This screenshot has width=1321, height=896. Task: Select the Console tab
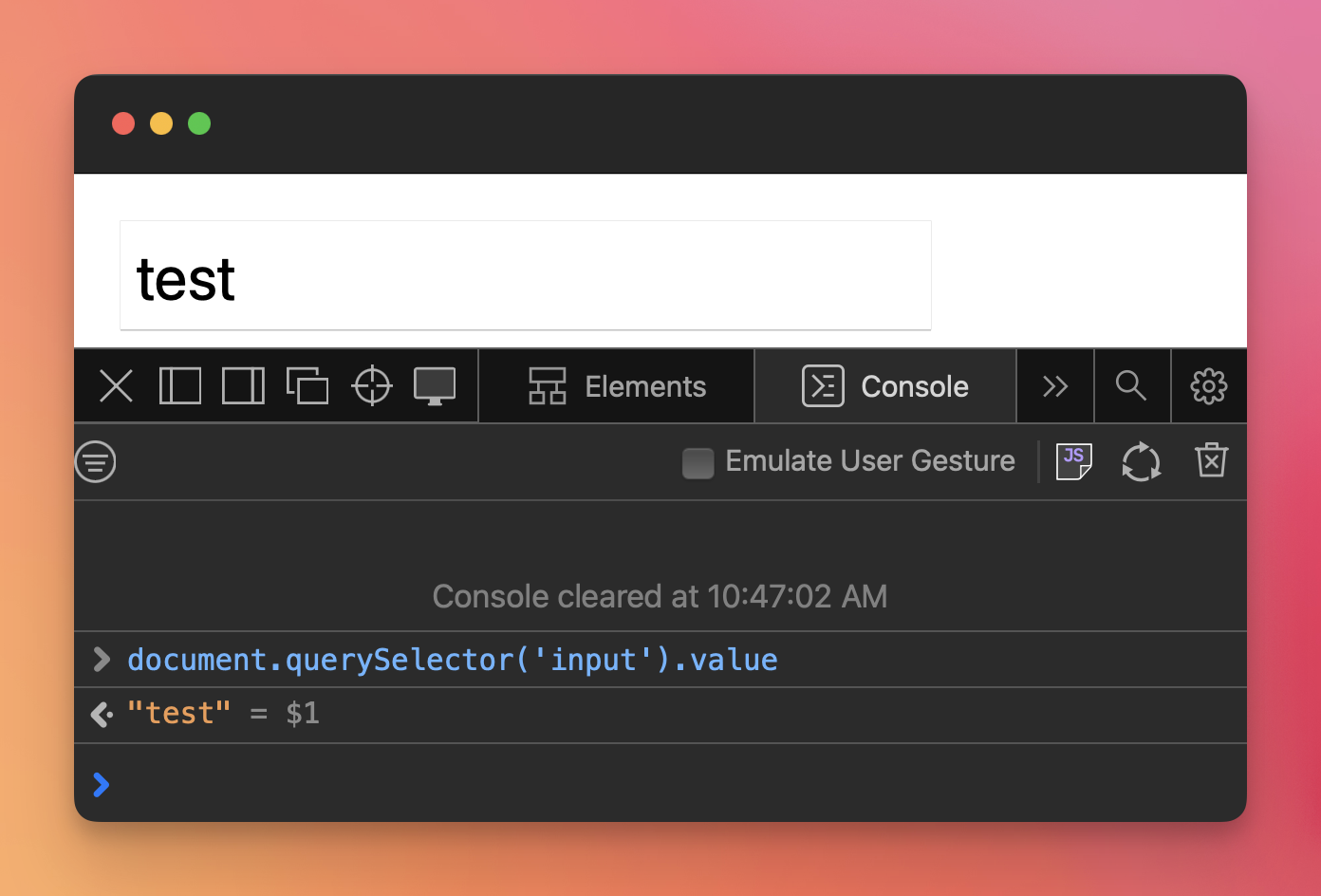coord(885,386)
